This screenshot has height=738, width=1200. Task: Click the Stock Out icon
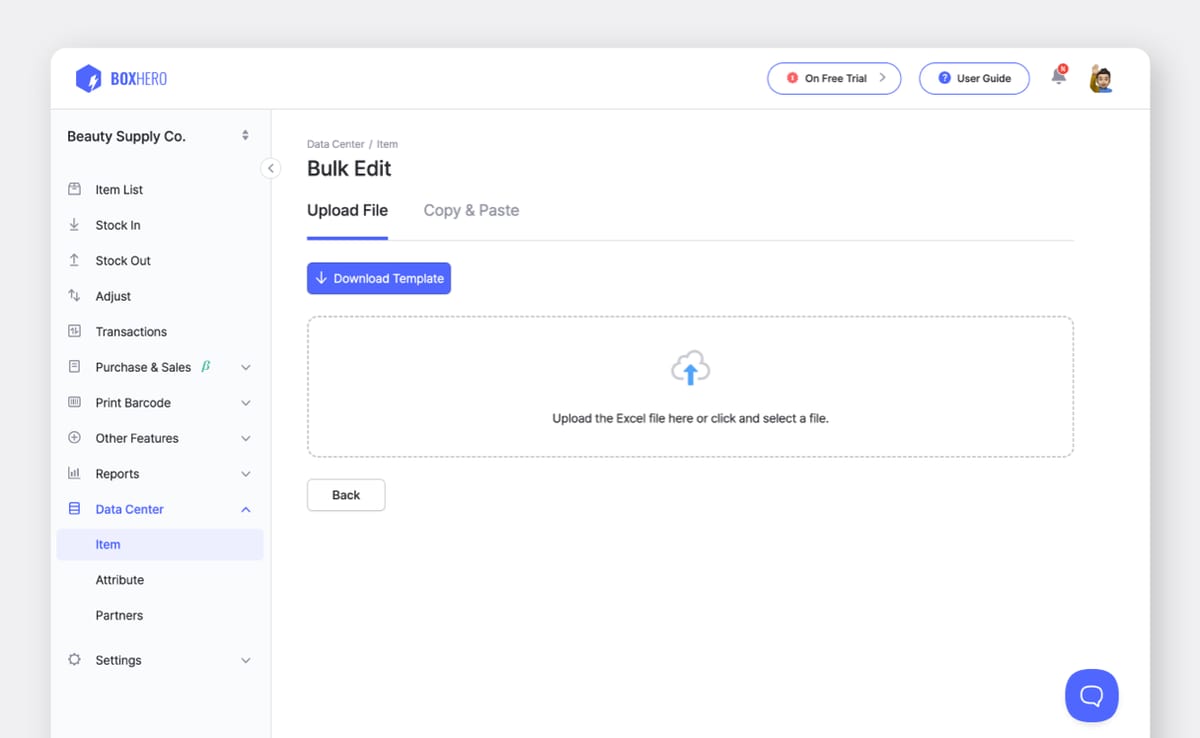click(74, 260)
